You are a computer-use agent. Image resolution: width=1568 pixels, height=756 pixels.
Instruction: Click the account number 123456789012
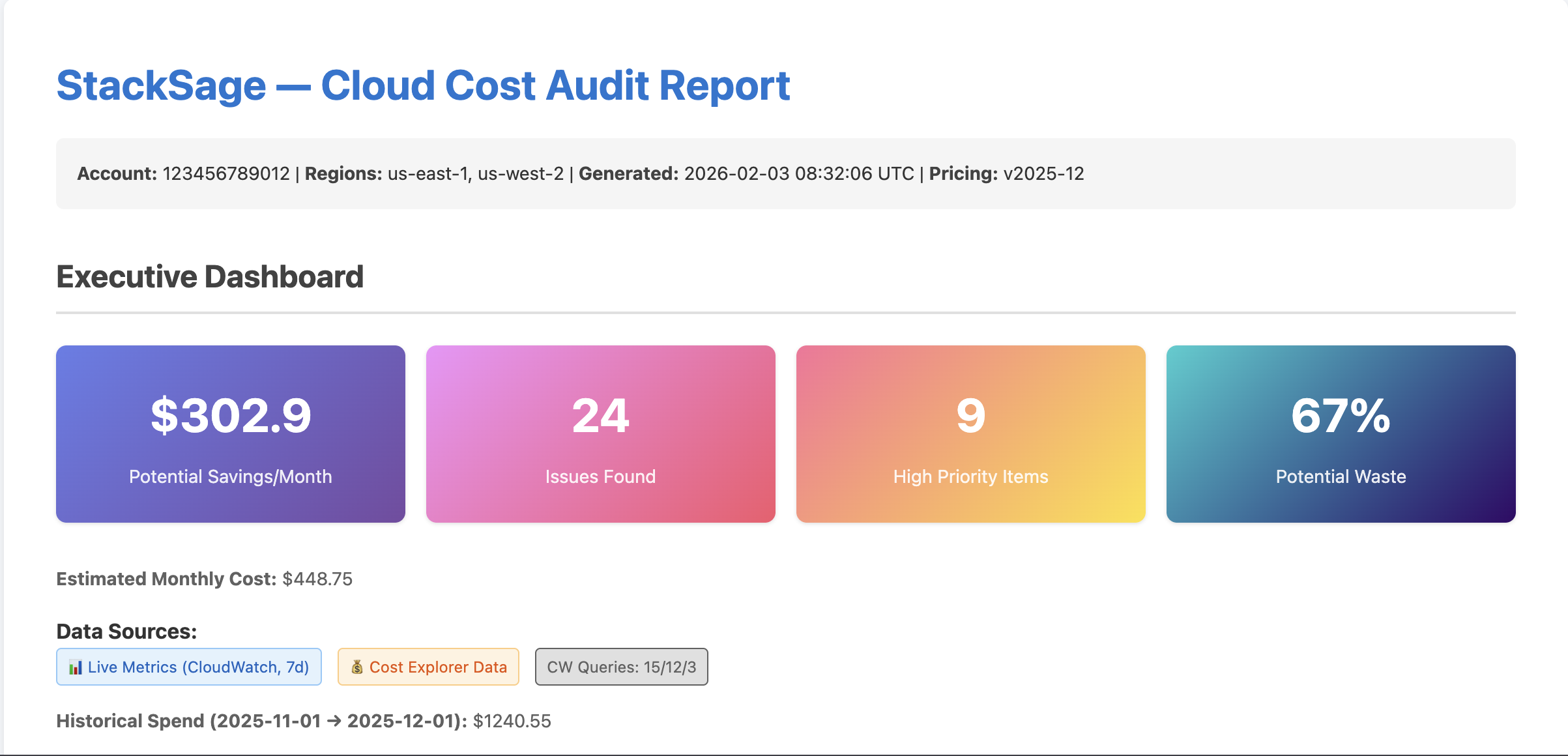click(226, 174)
